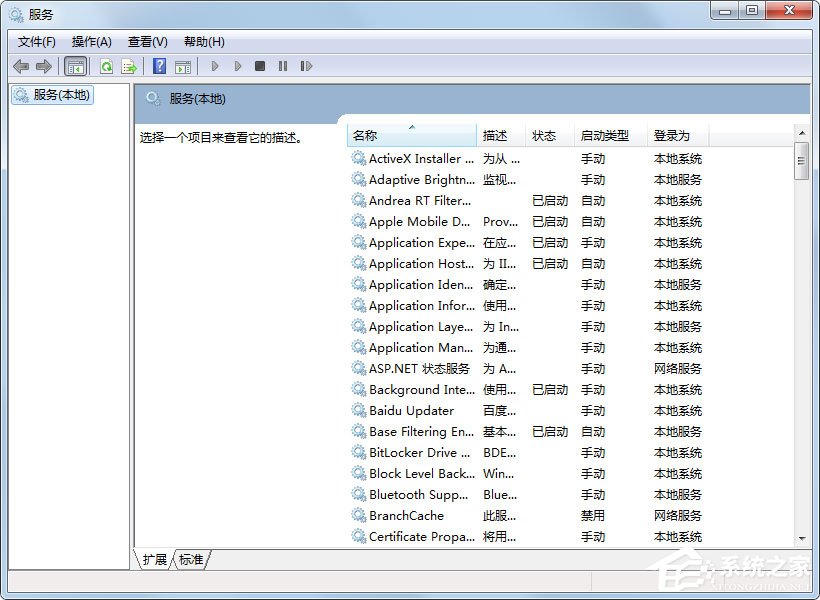Open Help using the blue question mark icon
820x600 pixels.
pyautogui.click(x=160, y=66)
